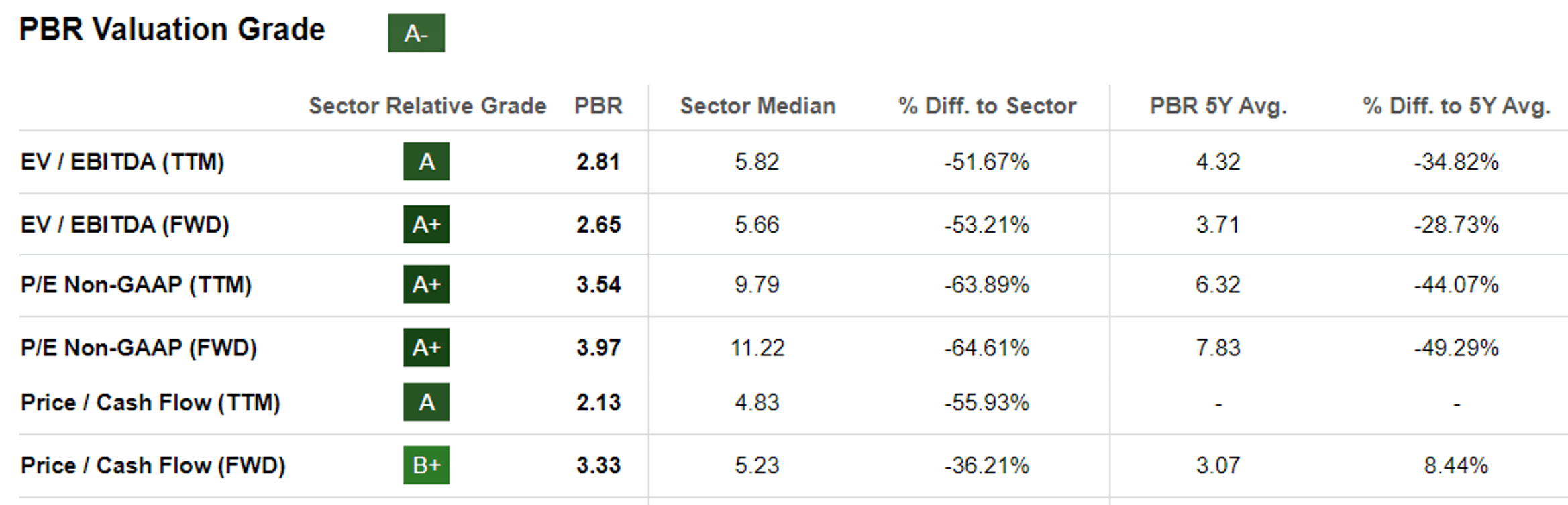Click the PBR column header

click(x=598, y=106)
